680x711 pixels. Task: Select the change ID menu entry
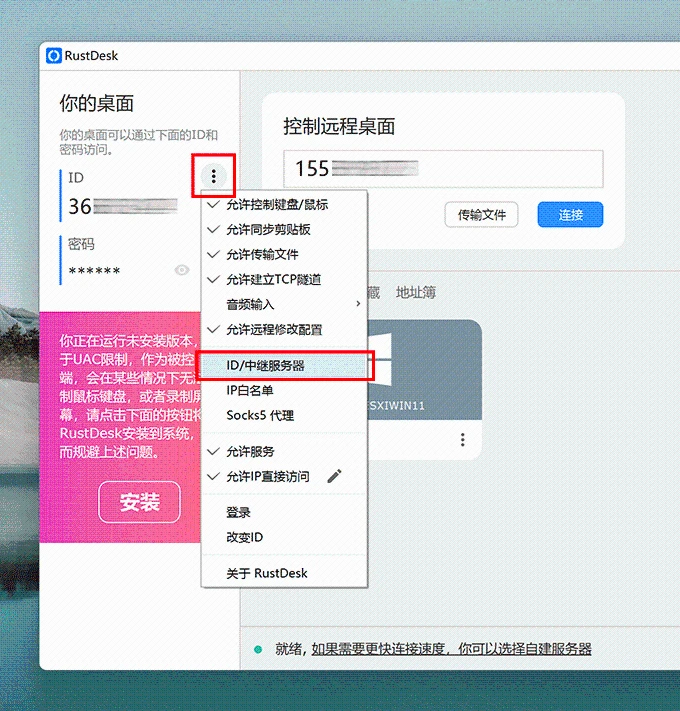click(x=284, y=537)
